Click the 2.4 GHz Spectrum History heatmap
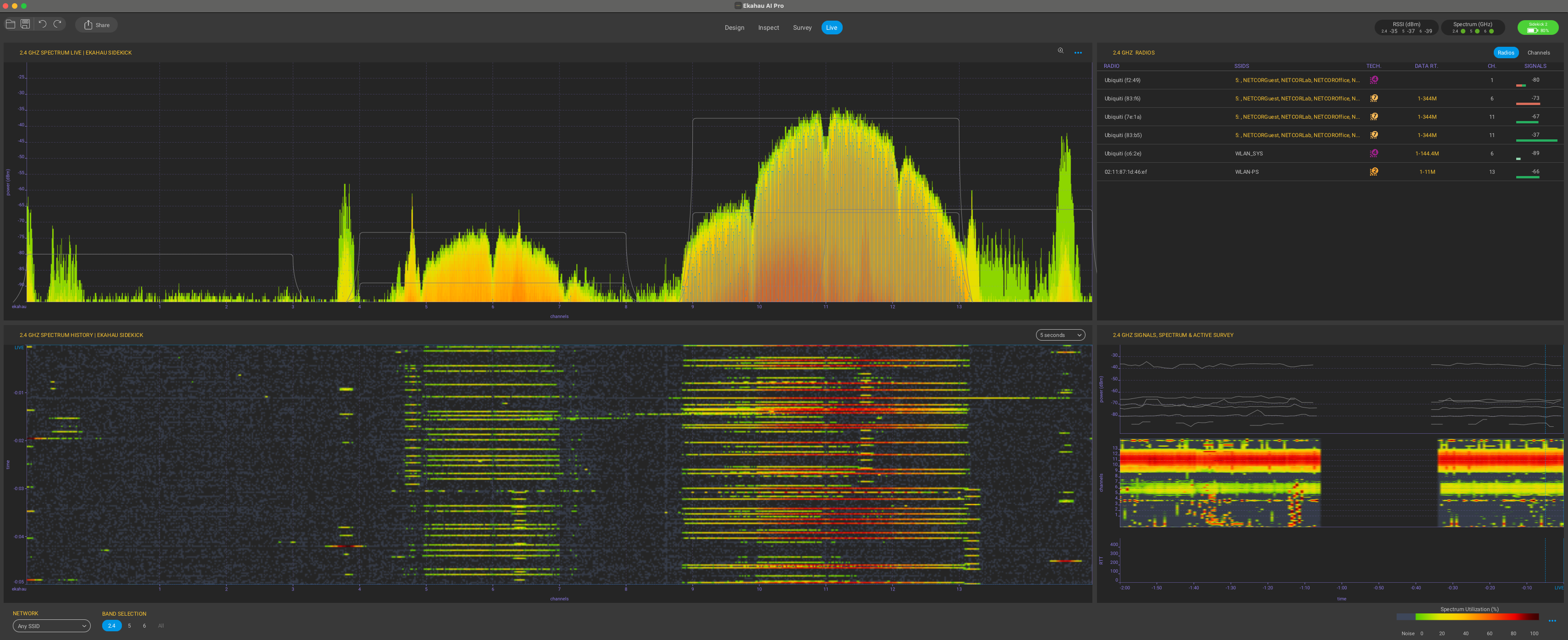Viewport: 1568px width, 640px height. 559,464
